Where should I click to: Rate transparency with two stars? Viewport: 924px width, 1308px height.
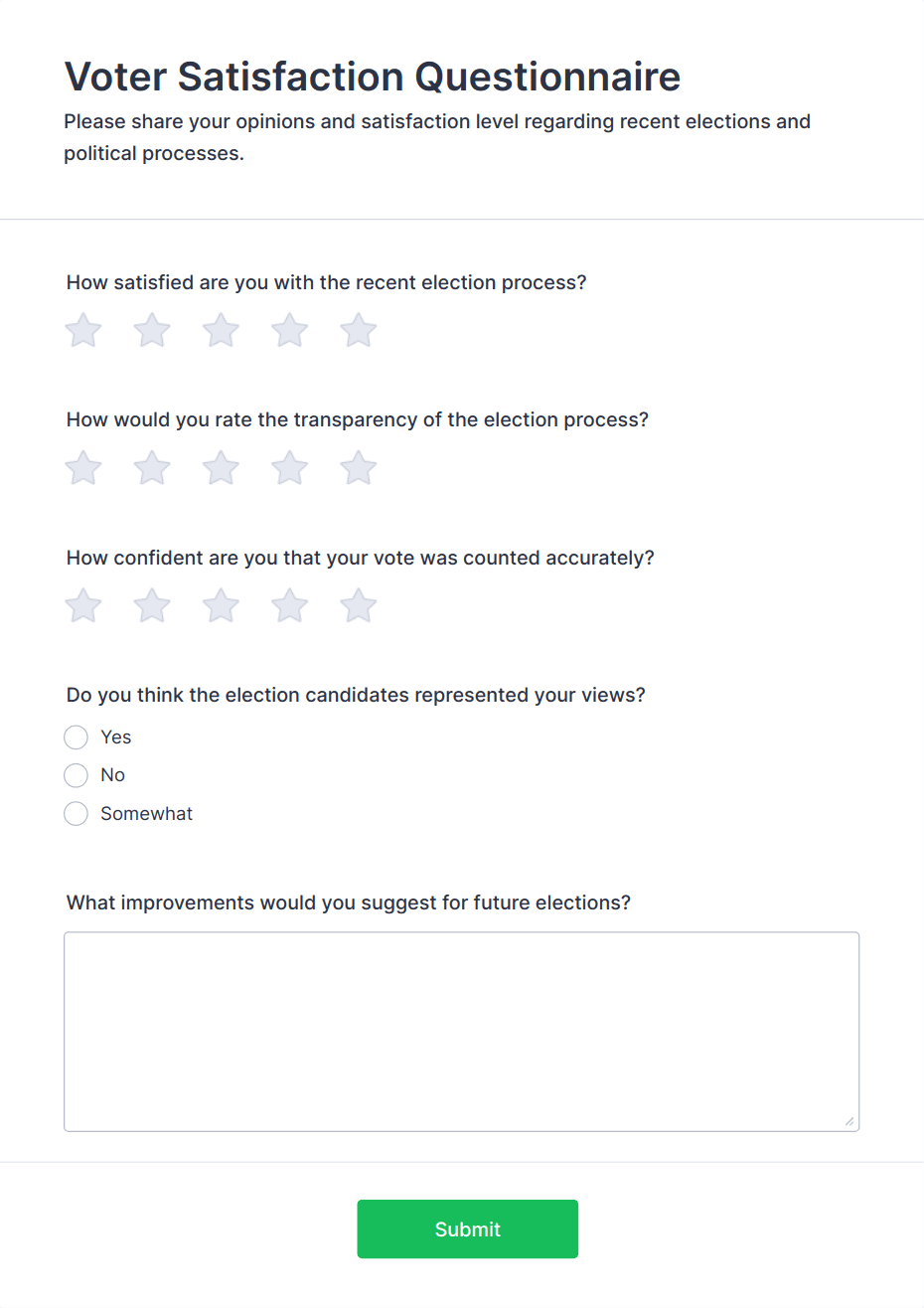pyautogui.click(x=152, y=467)
